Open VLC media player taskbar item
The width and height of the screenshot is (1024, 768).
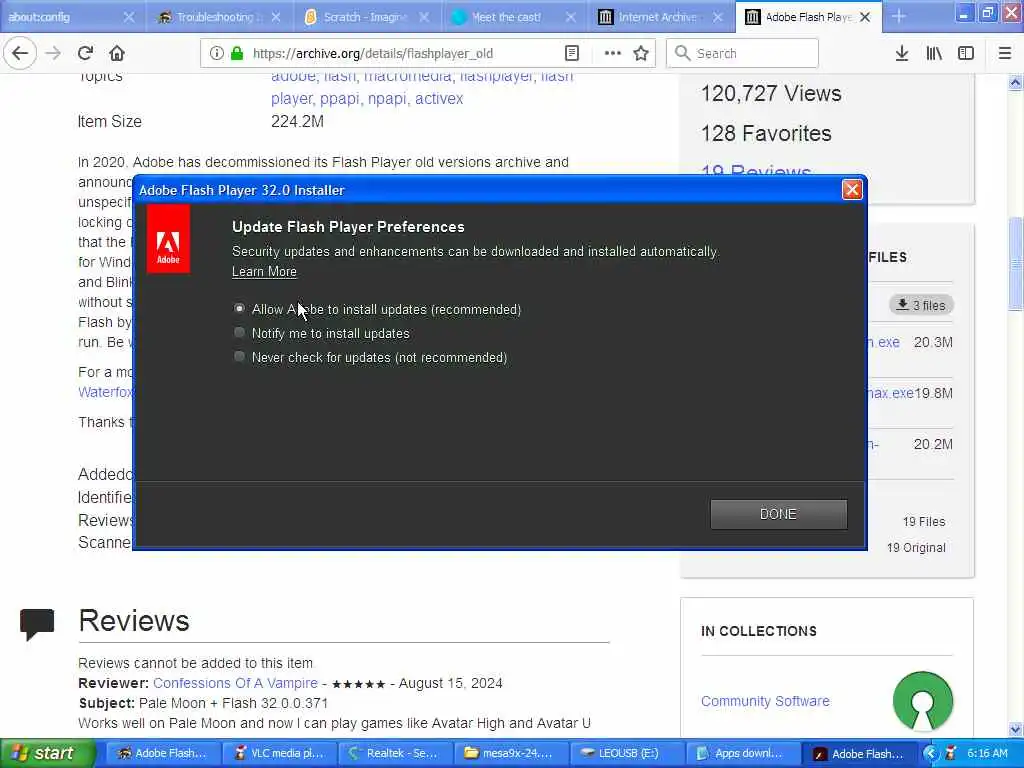pos(281,754)
